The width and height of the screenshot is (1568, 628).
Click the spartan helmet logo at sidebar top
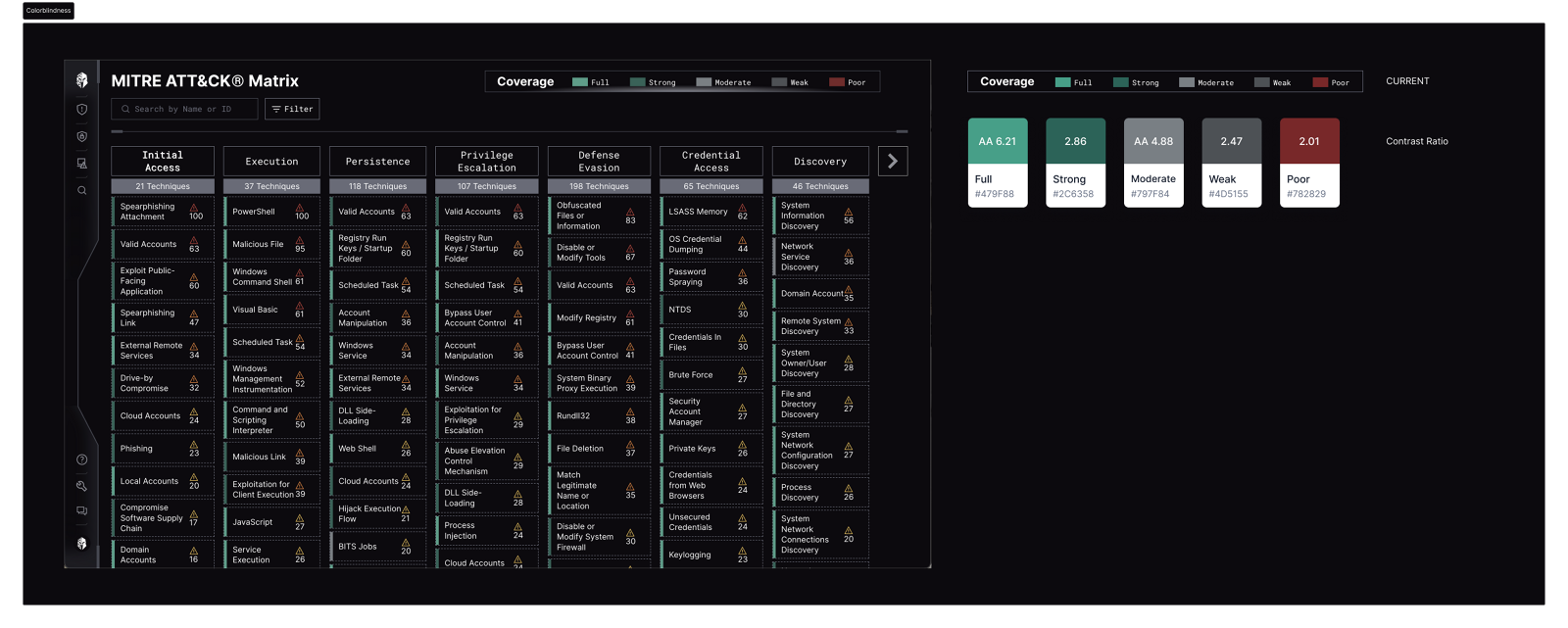tap(82, 80)
